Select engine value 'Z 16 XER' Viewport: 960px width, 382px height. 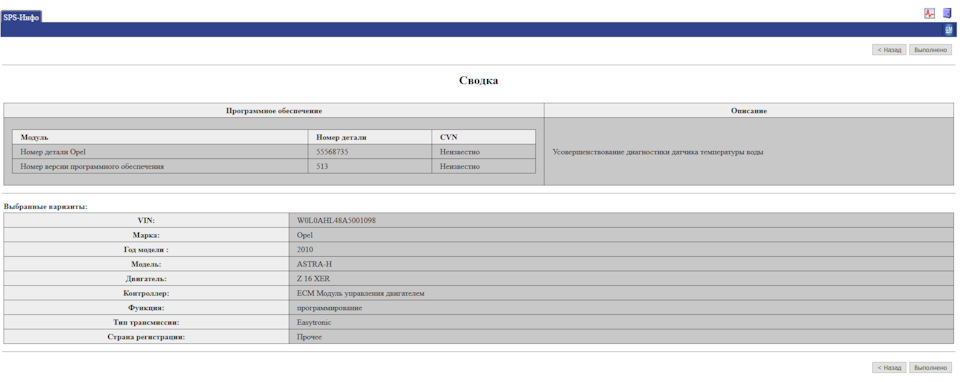313,279
